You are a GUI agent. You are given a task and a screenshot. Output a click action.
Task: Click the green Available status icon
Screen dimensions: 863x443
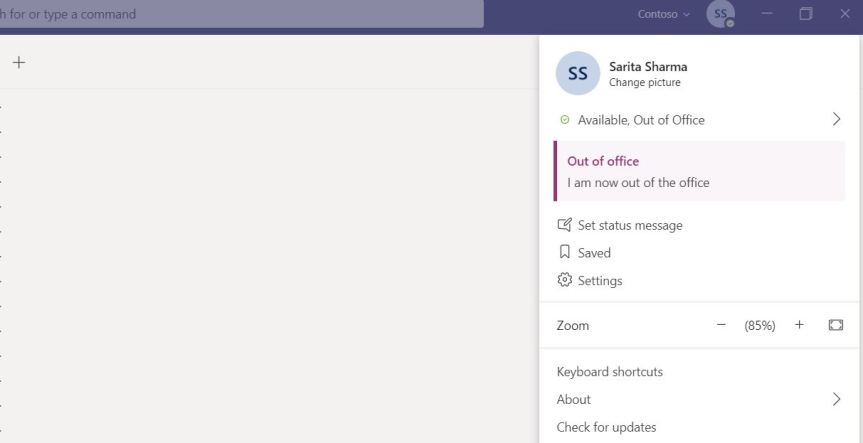tap(565, 120)
